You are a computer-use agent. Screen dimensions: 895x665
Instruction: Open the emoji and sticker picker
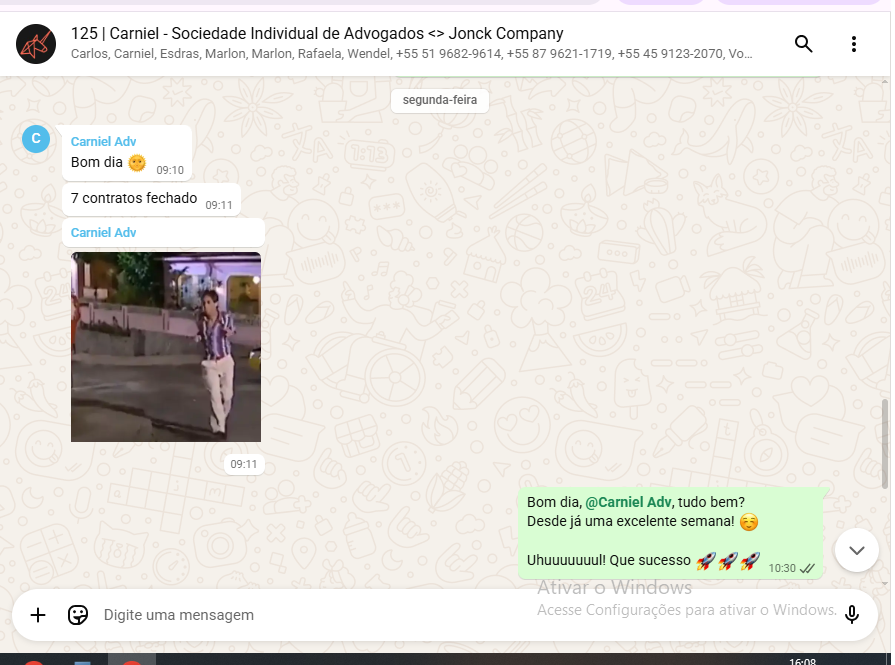[78, 615]
